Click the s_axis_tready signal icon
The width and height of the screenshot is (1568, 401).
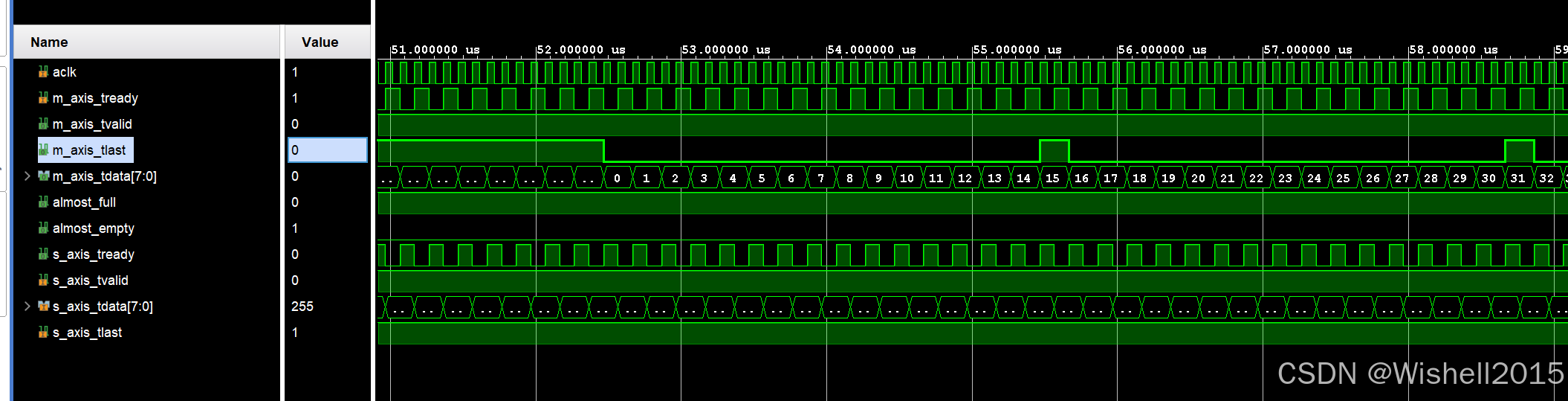pos(43,254)
